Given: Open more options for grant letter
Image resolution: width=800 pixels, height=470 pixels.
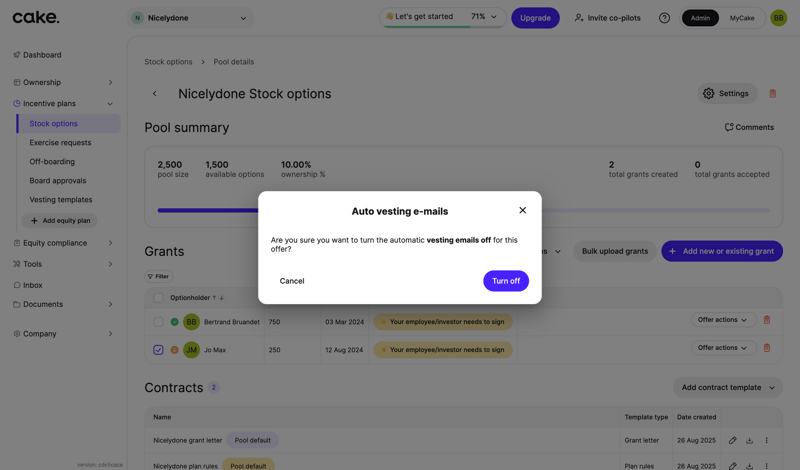Looking at the screenshot, I should [767, 440].
